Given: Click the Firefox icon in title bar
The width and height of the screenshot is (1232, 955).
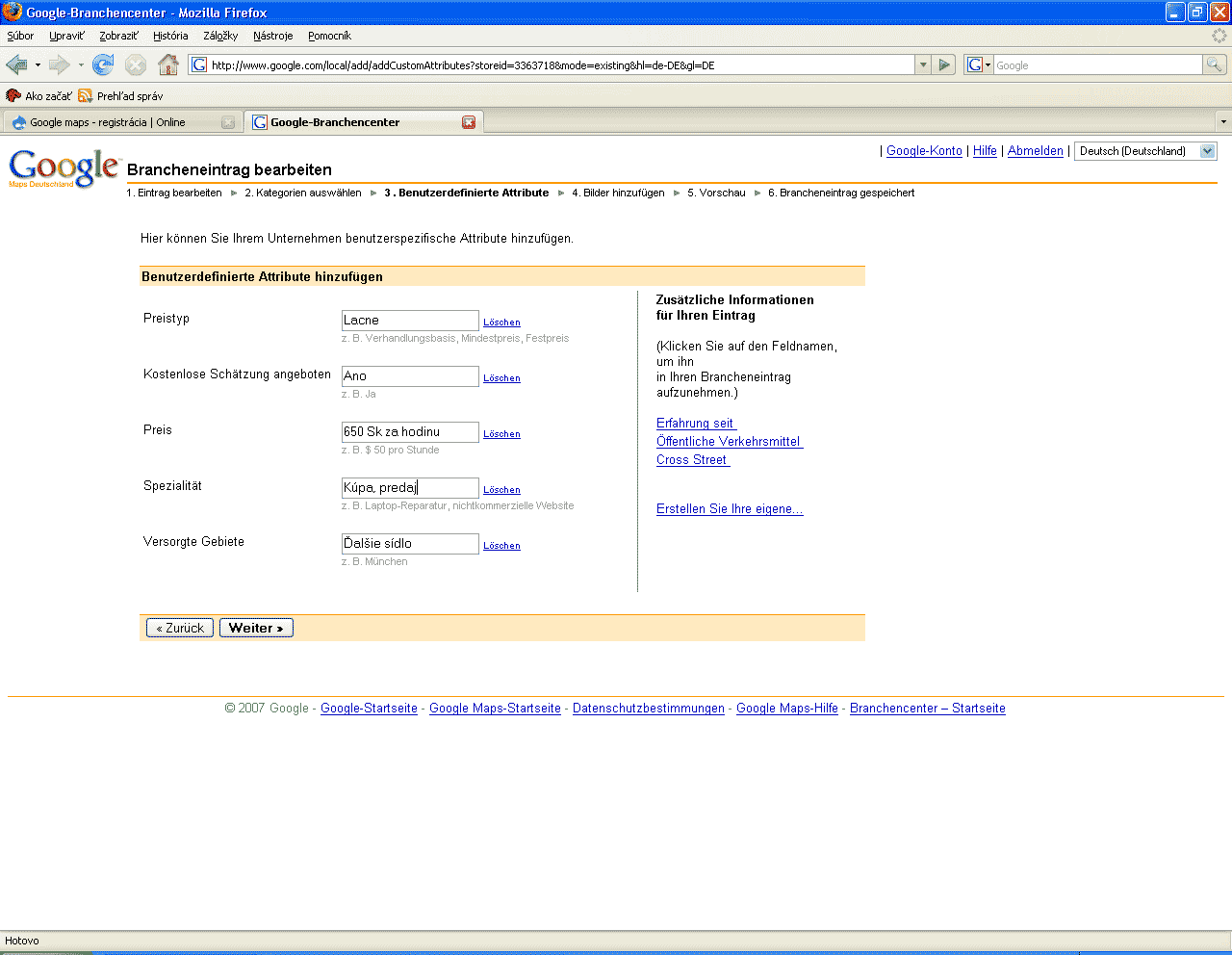Looking at the screenshot, I should click(x=12, y=12).
